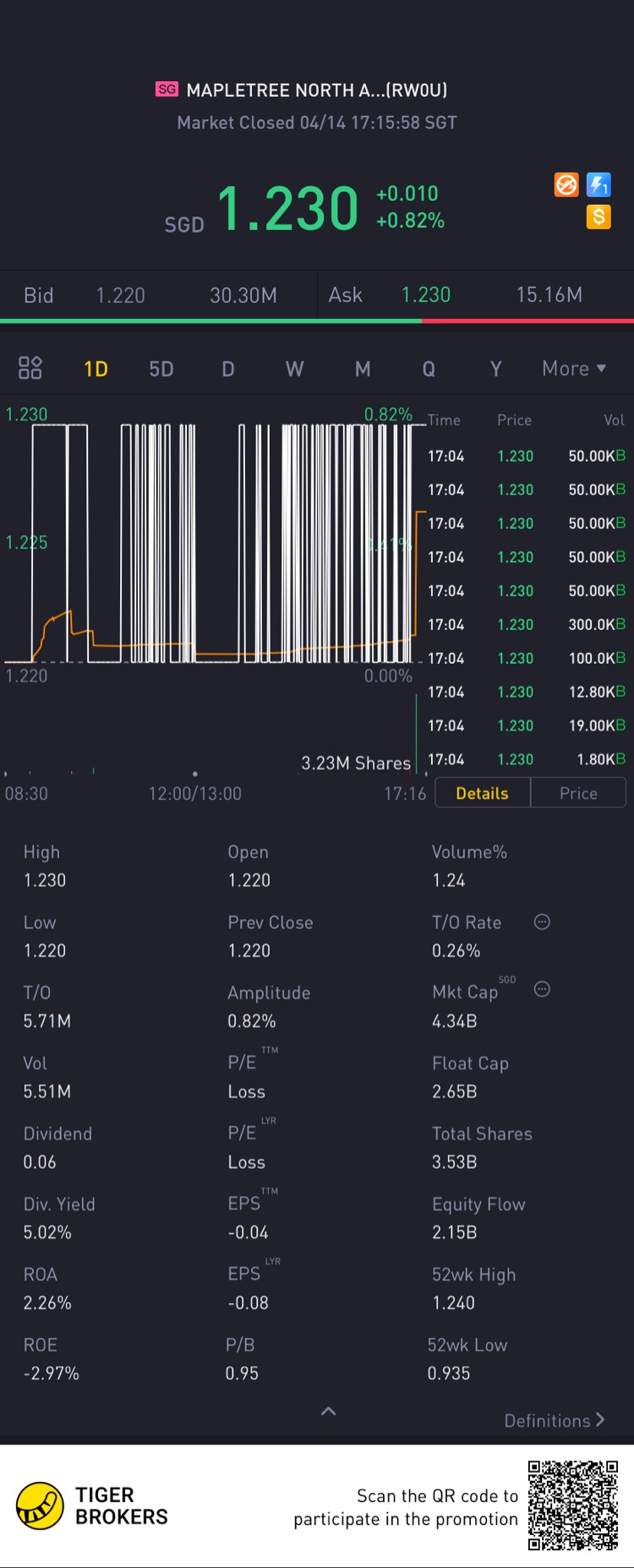Screen dimensions: 634x1568
Task: Tap the pink SG market tag
Action: pyautogui.click(x=167, y=89)
